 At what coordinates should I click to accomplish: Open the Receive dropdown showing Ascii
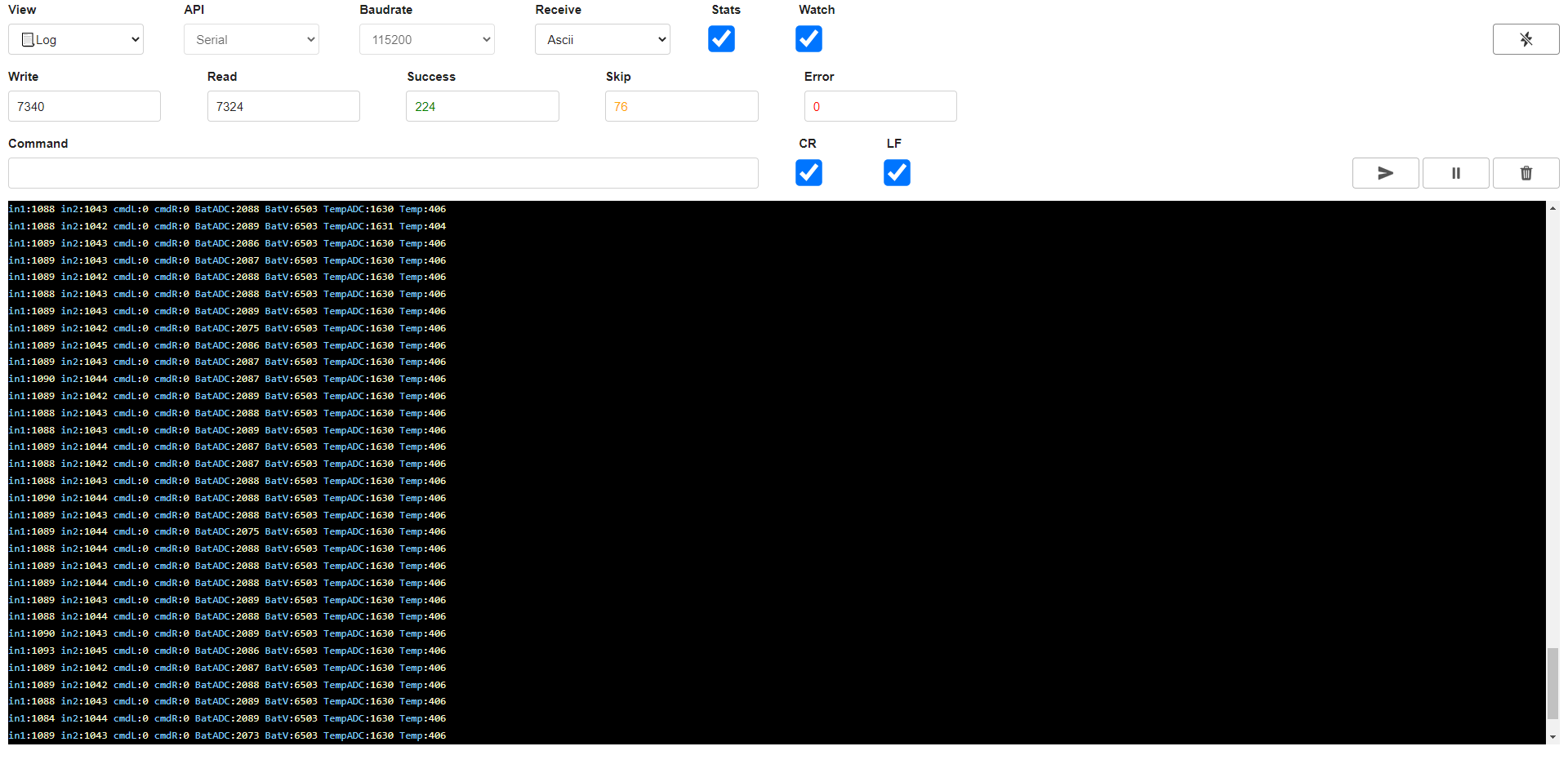coord(602,38)
